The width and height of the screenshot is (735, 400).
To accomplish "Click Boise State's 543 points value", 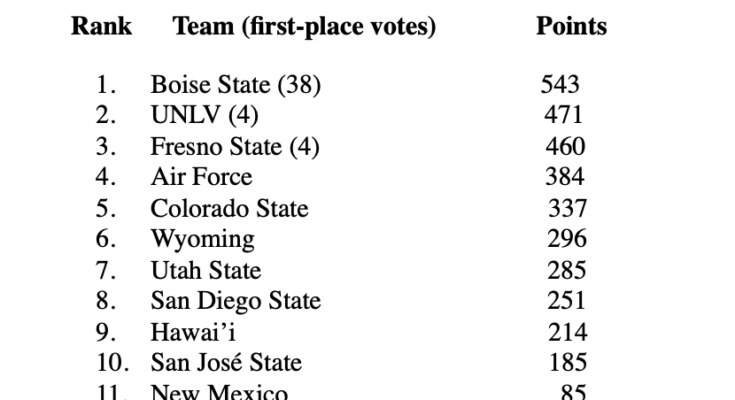I will [560, 85].
